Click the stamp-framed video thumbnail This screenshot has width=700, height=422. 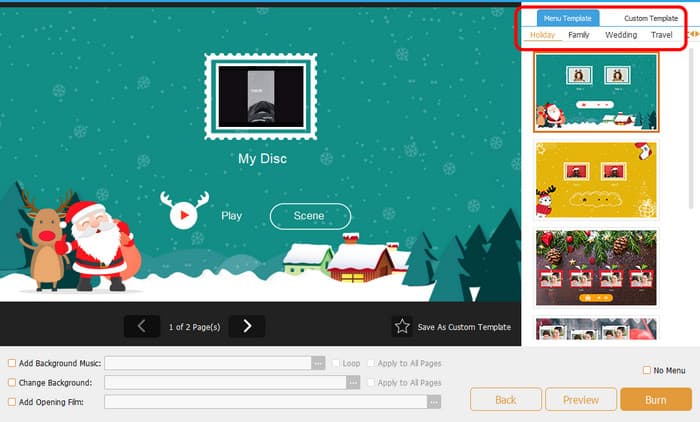coord(261,96)
